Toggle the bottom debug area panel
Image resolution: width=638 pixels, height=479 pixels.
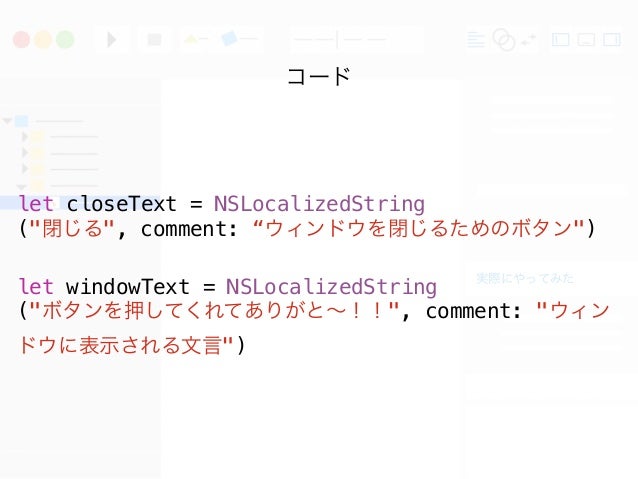(586, 39)
